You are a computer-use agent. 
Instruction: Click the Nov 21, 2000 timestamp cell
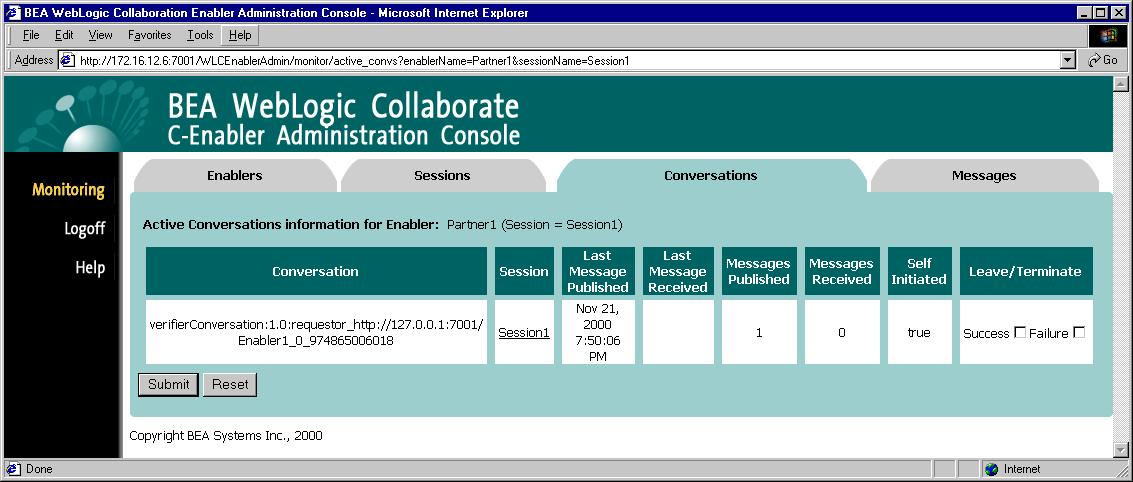pos(598,332)
